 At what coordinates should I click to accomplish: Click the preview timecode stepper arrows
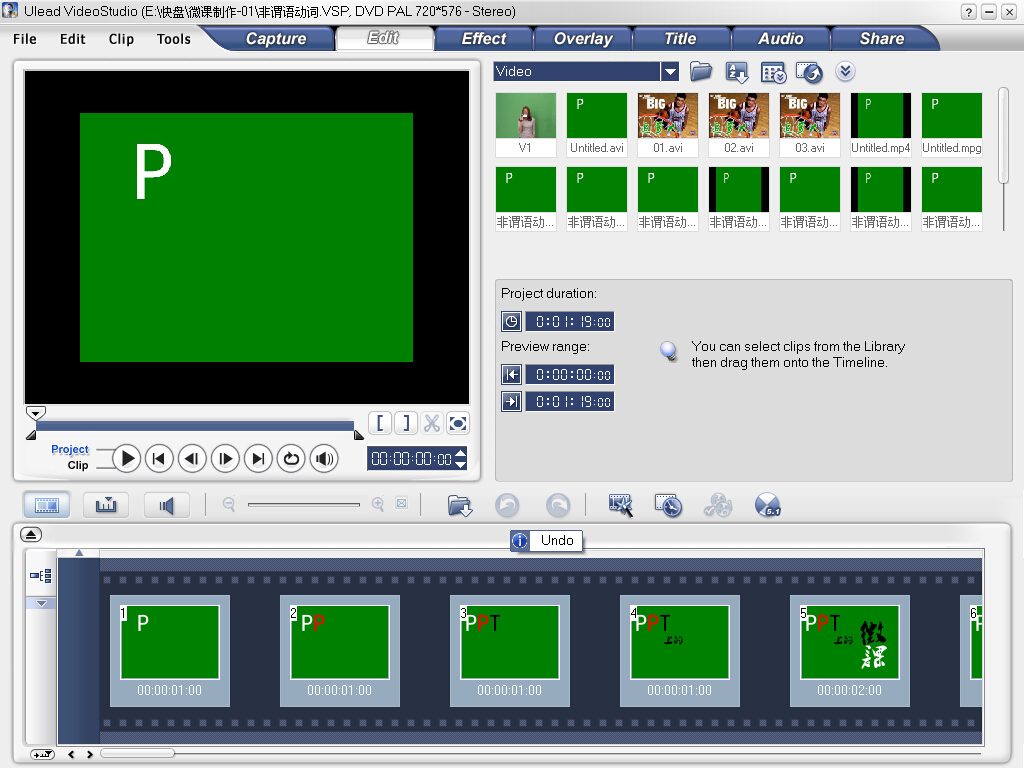[x=461, y=458]
